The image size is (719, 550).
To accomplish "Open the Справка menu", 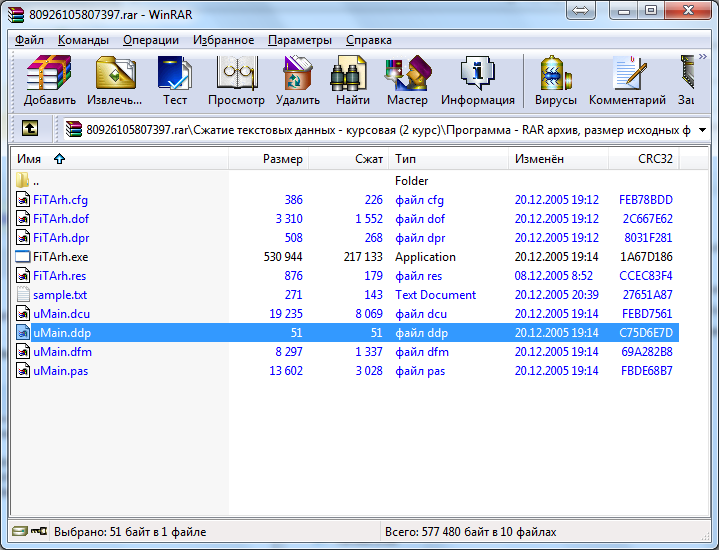I will point(369,40).
